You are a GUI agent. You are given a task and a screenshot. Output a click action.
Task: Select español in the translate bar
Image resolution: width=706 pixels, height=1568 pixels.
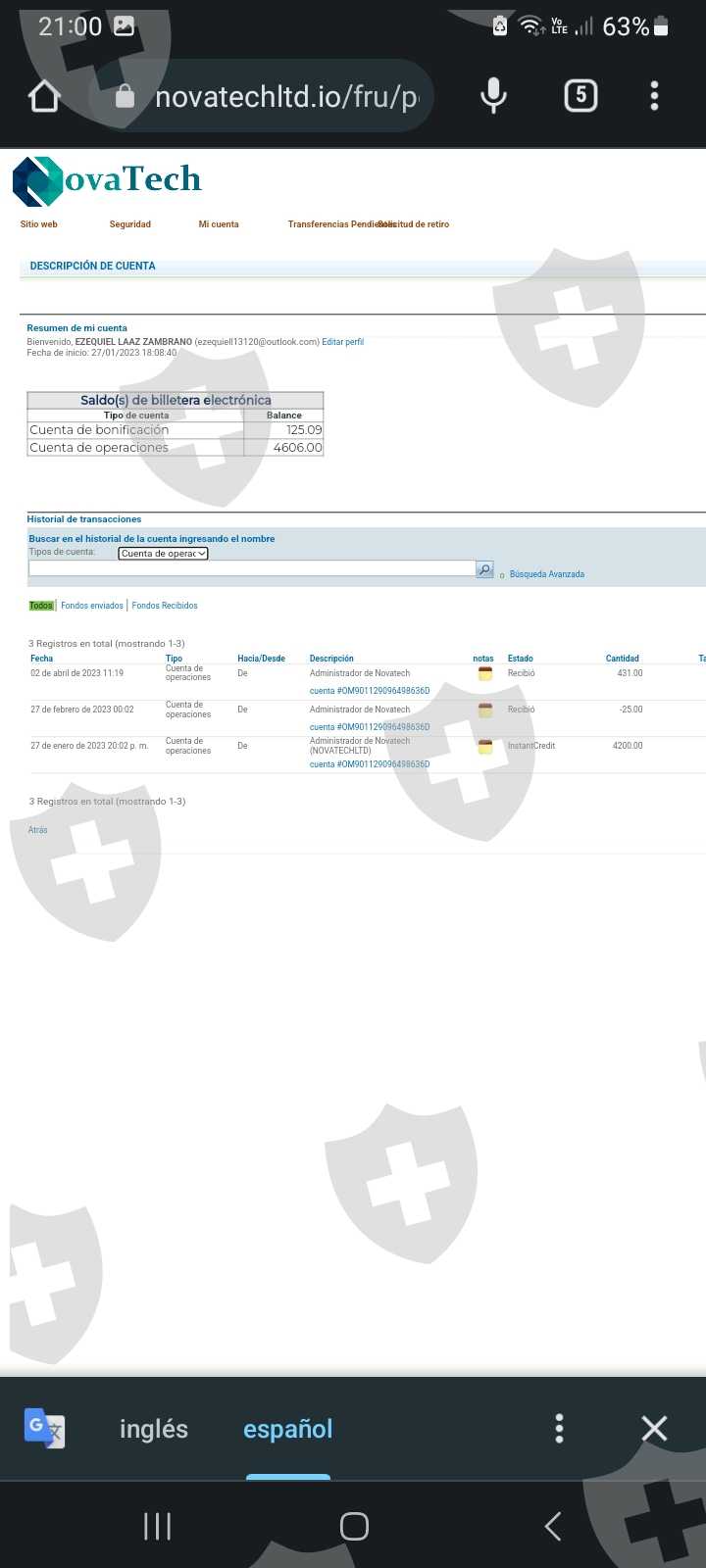288,1429
